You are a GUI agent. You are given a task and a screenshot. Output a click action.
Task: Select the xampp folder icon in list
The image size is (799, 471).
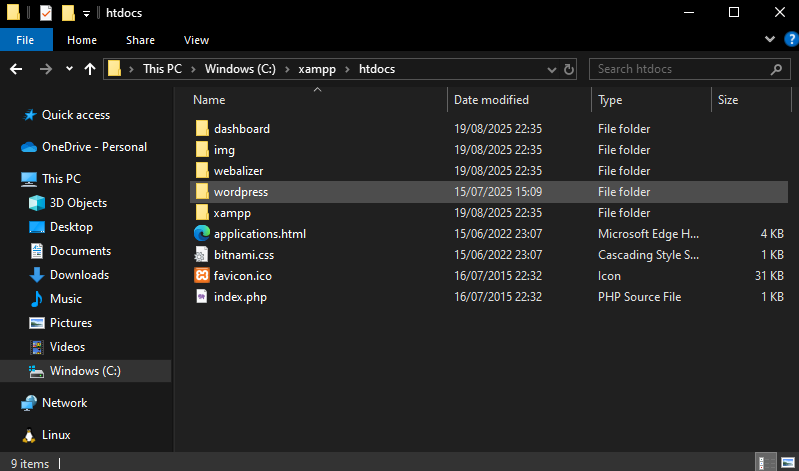(202, 213)
